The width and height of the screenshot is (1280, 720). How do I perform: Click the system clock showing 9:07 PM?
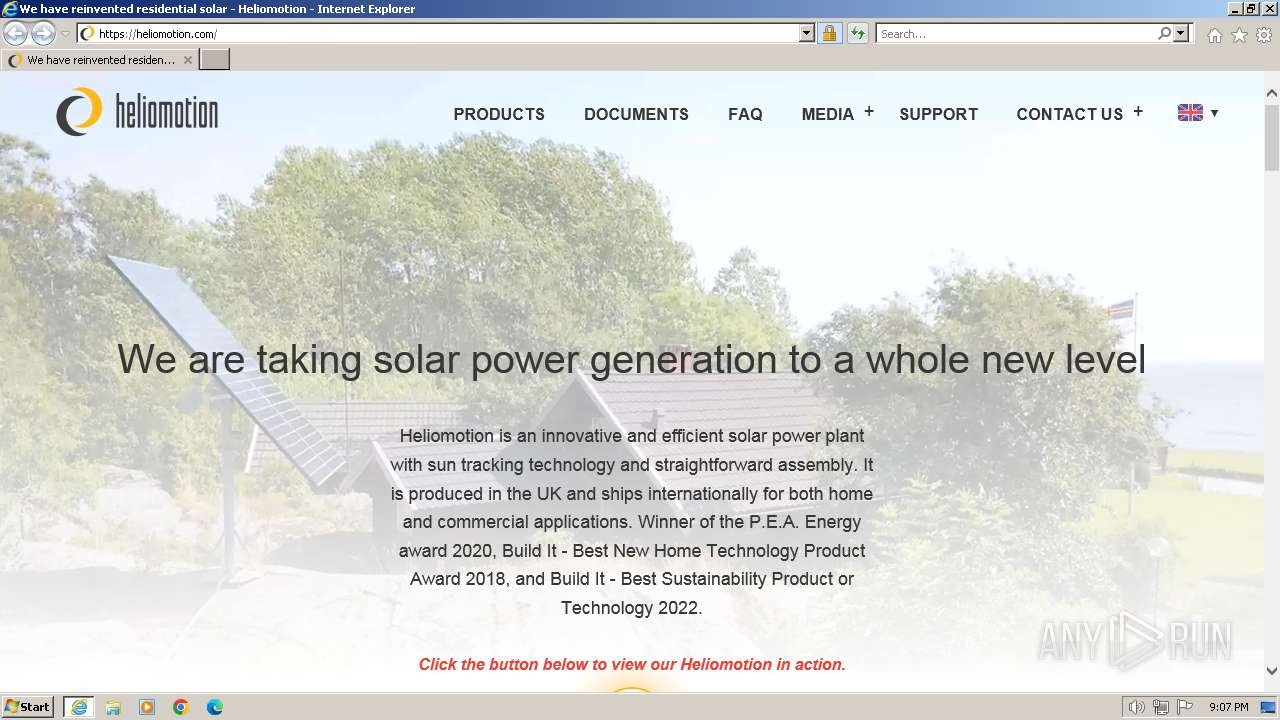[x=1228, y=707]
